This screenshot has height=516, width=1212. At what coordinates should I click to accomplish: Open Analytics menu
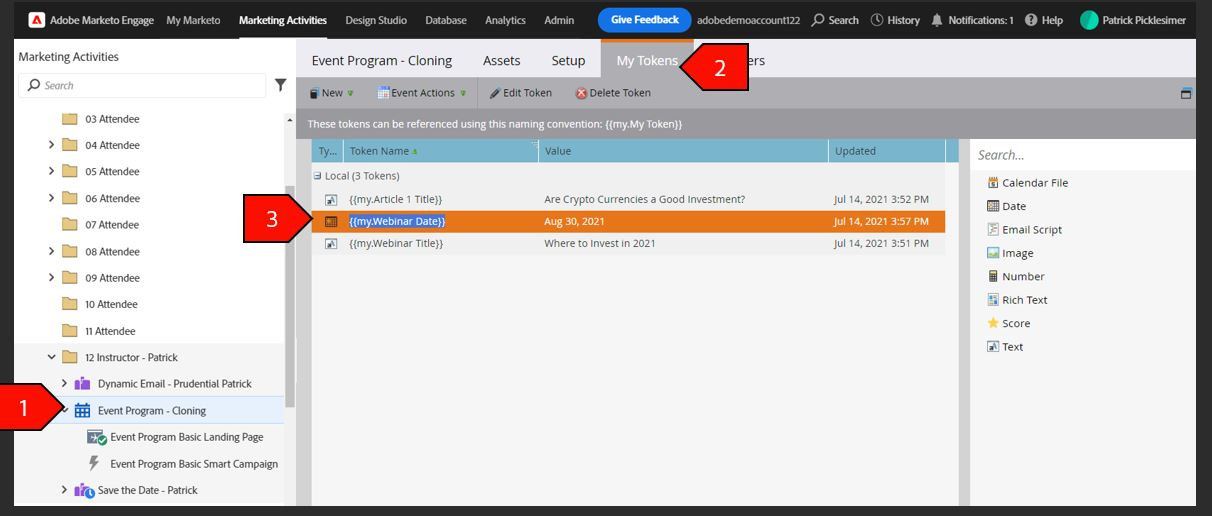coord(505,20)
